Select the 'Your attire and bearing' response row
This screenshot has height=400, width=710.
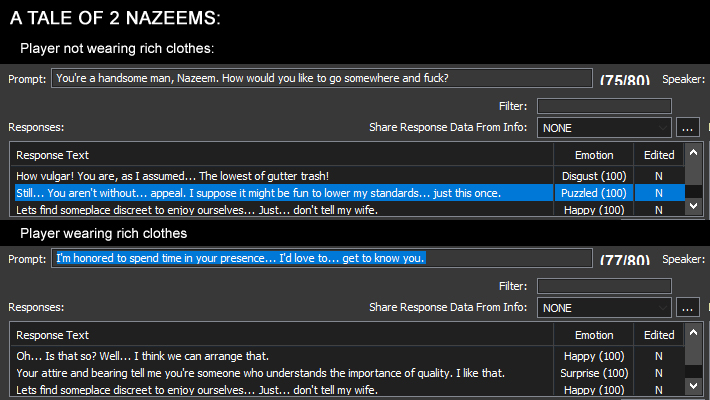tap(348, 373)
